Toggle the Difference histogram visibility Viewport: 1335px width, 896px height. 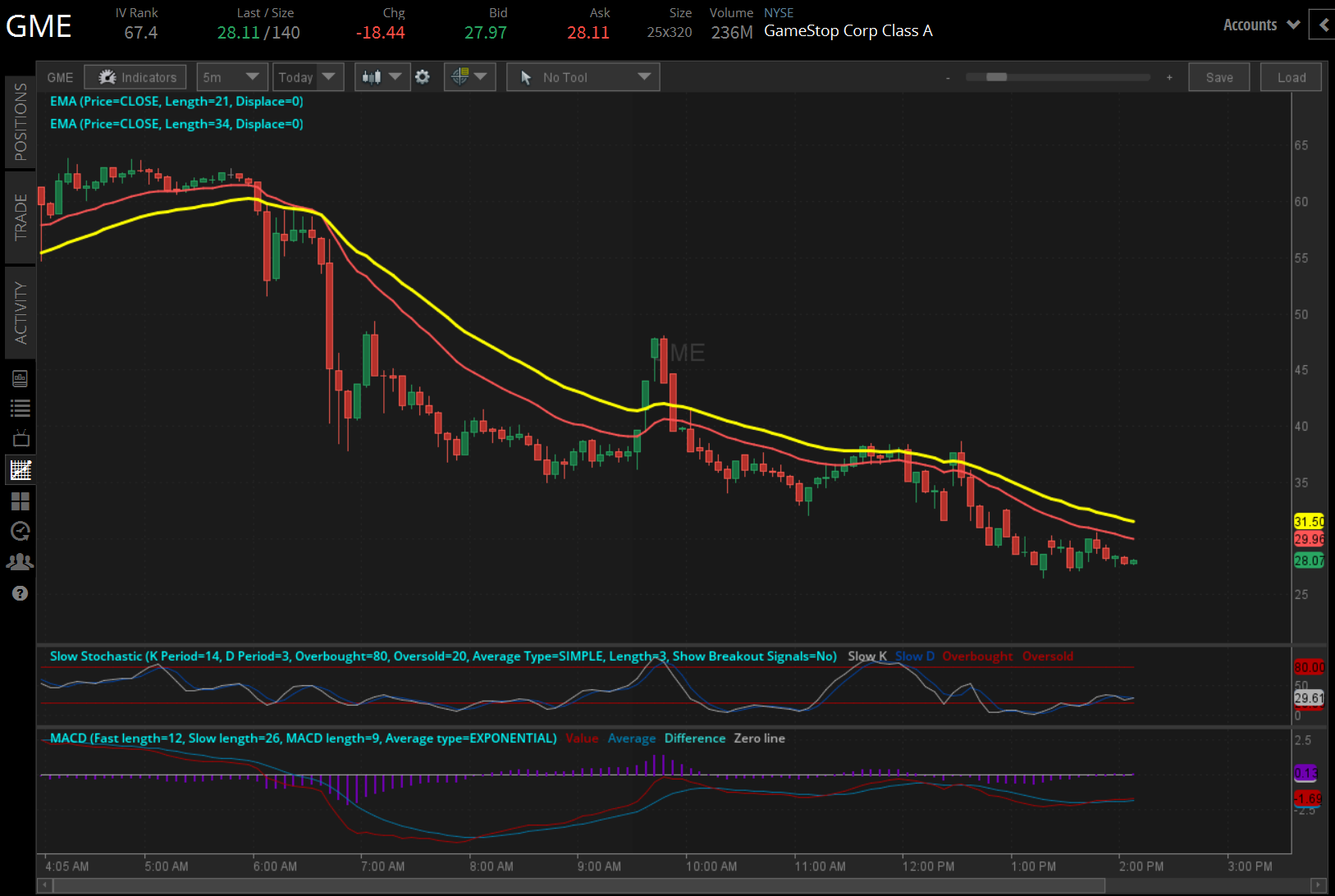(x=694, y=738)
